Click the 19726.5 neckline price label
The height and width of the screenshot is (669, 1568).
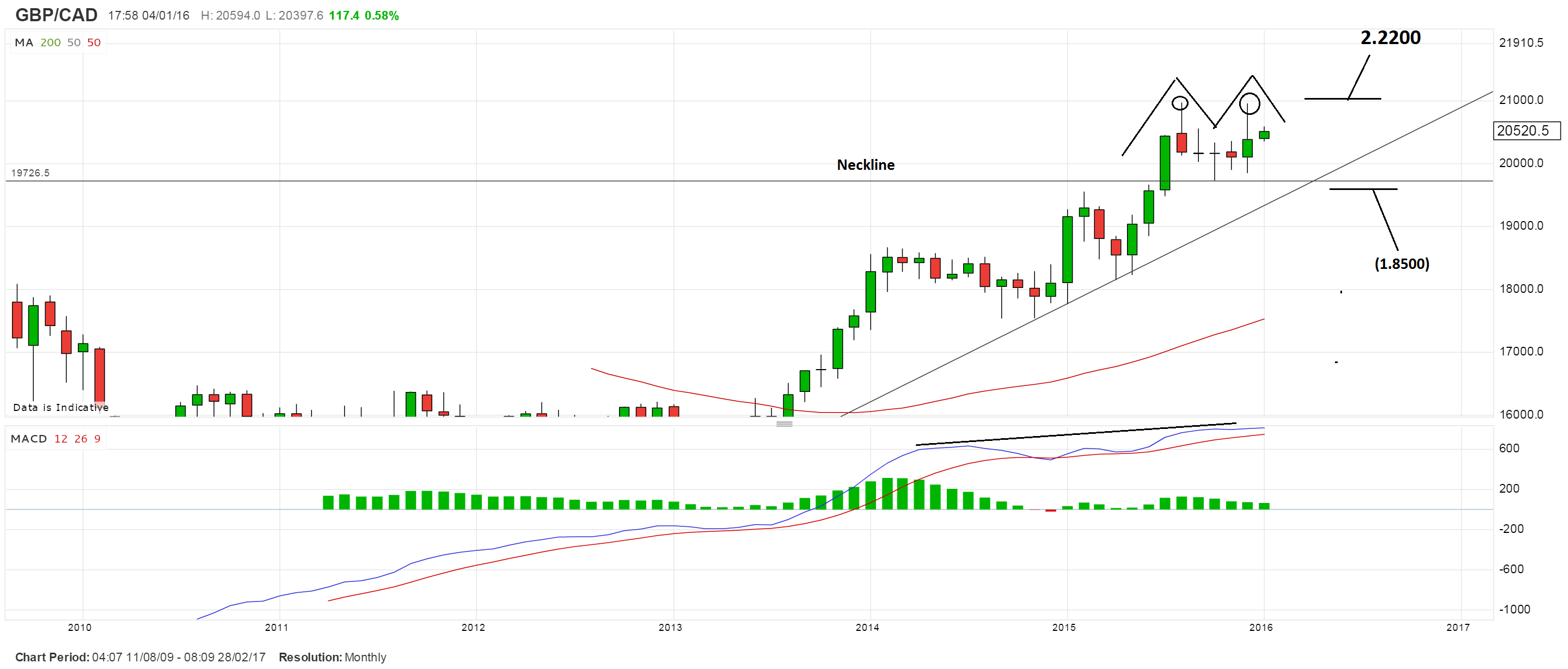[30, 173]
